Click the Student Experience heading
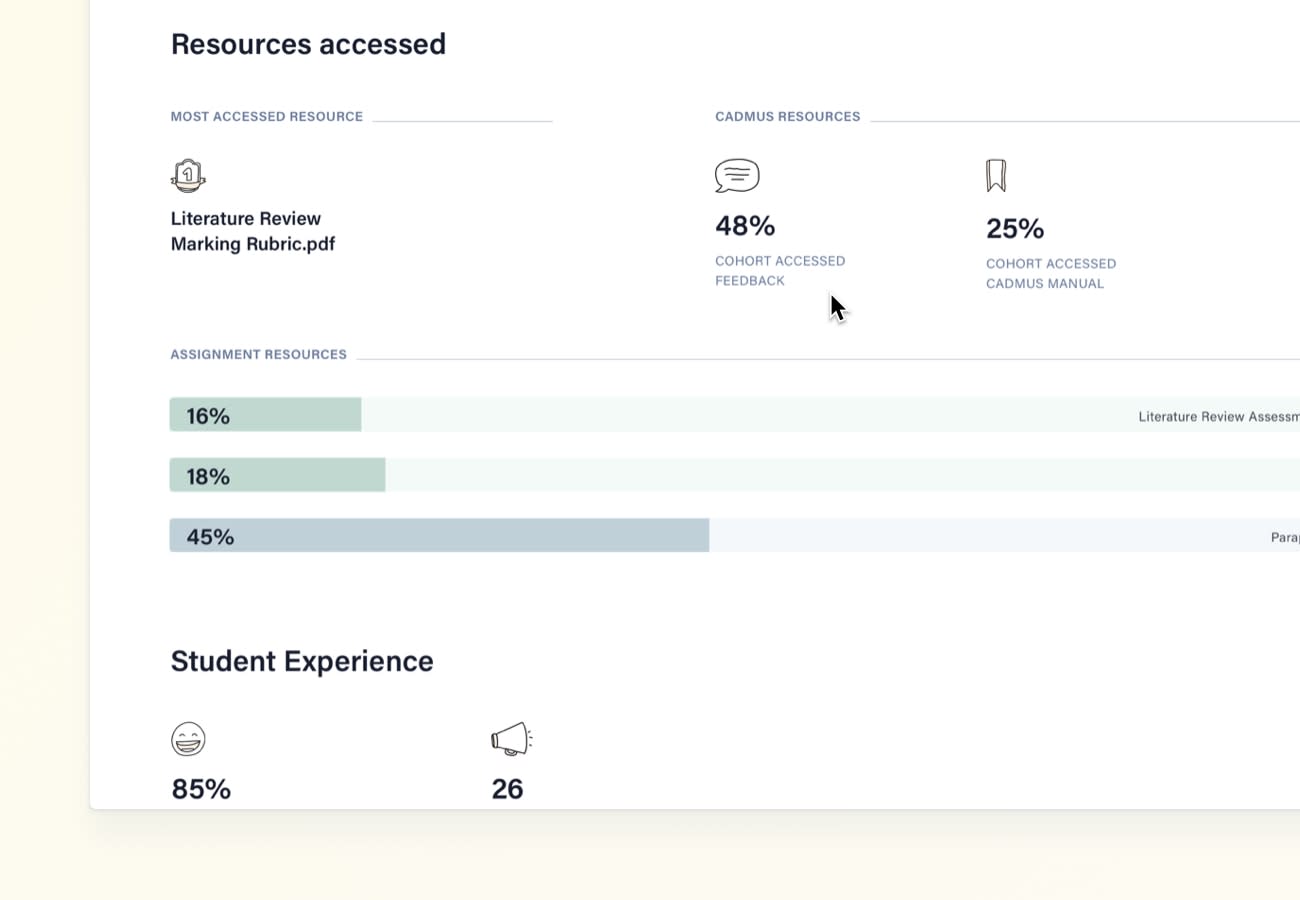Screen dimensions: 1300x900 [x=302, y=661]
